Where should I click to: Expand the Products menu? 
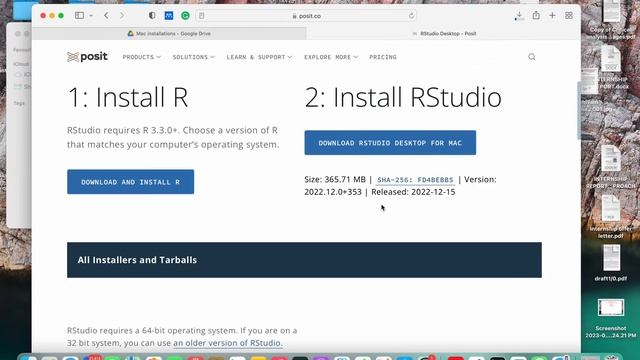142,57
